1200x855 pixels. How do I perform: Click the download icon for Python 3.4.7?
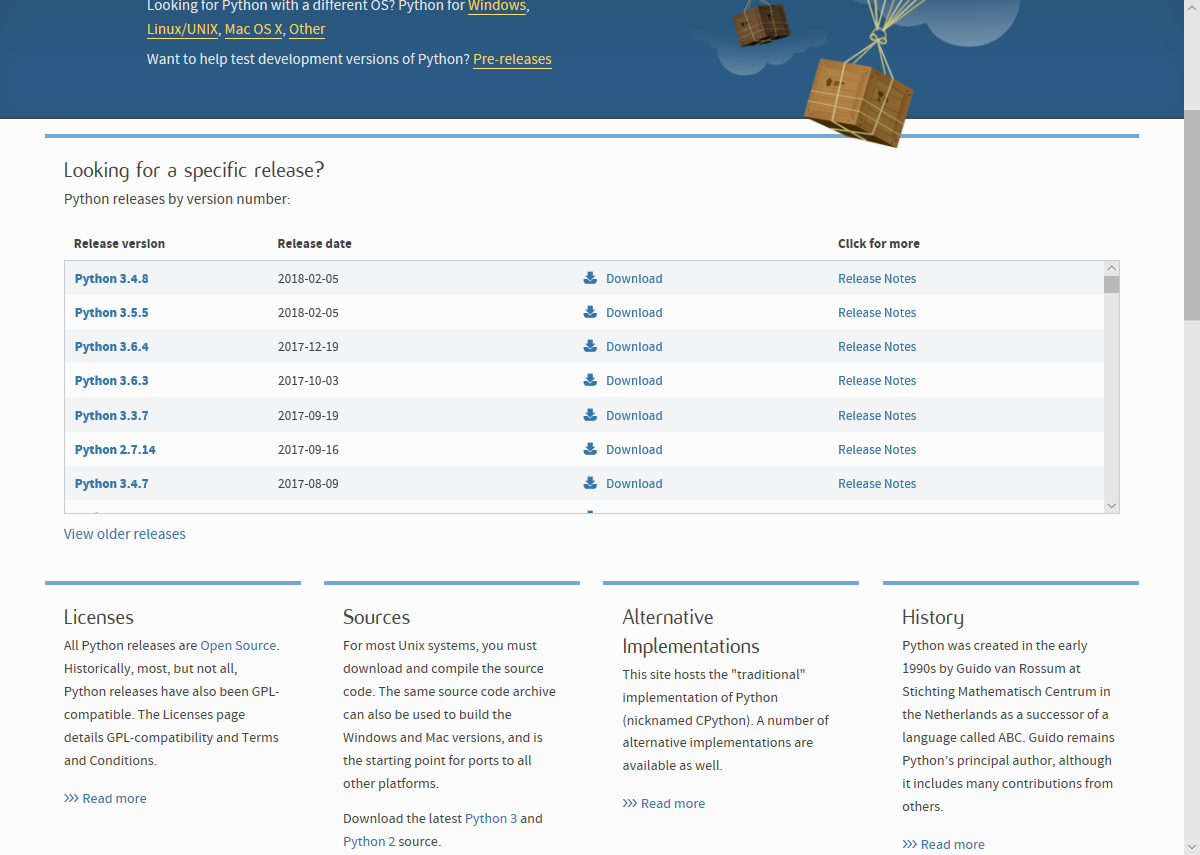[x=590, y=483]
